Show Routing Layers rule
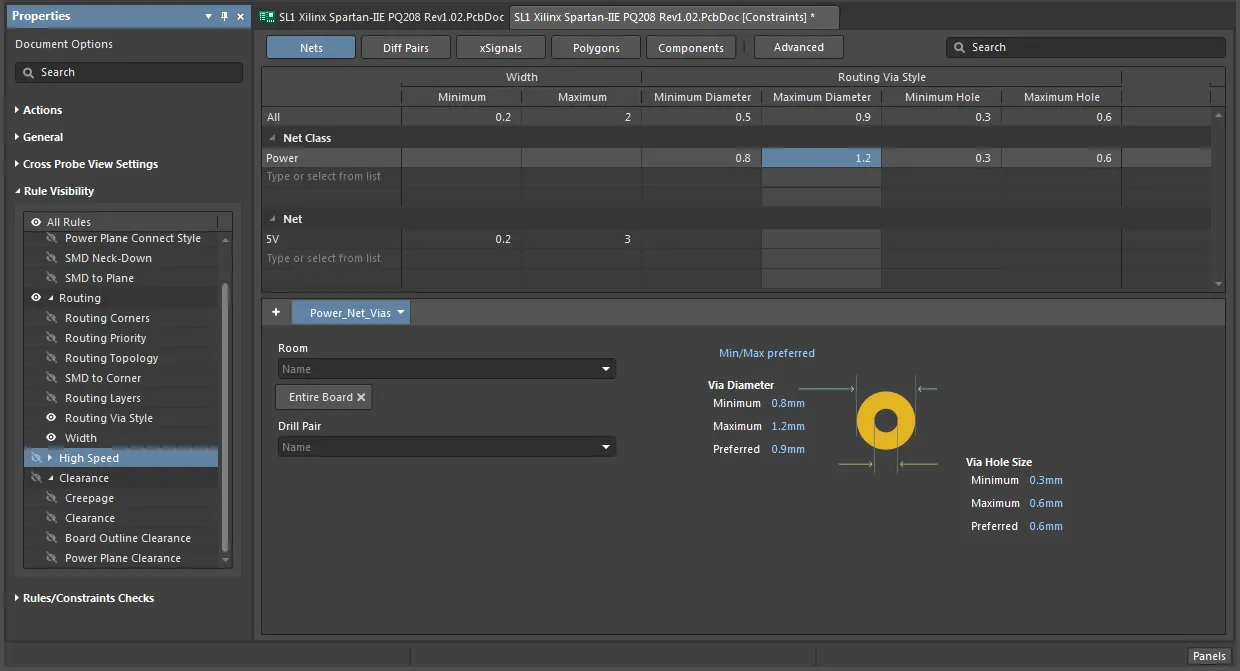 (52, 398)
